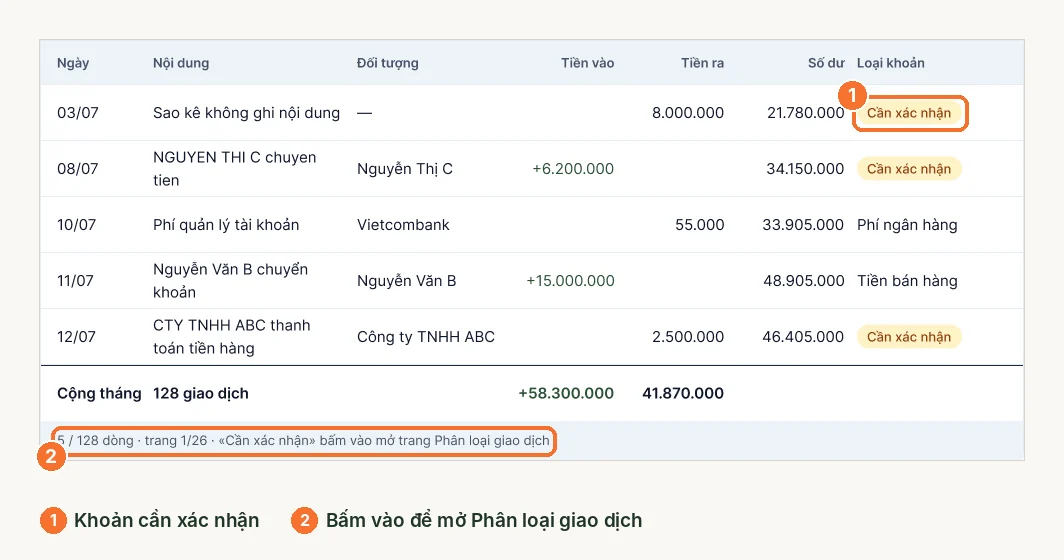This screenshot has width=1064, height=560.
Task: Select 'Phí quản lý tài khoản' description
Action: tap(226, 225)
